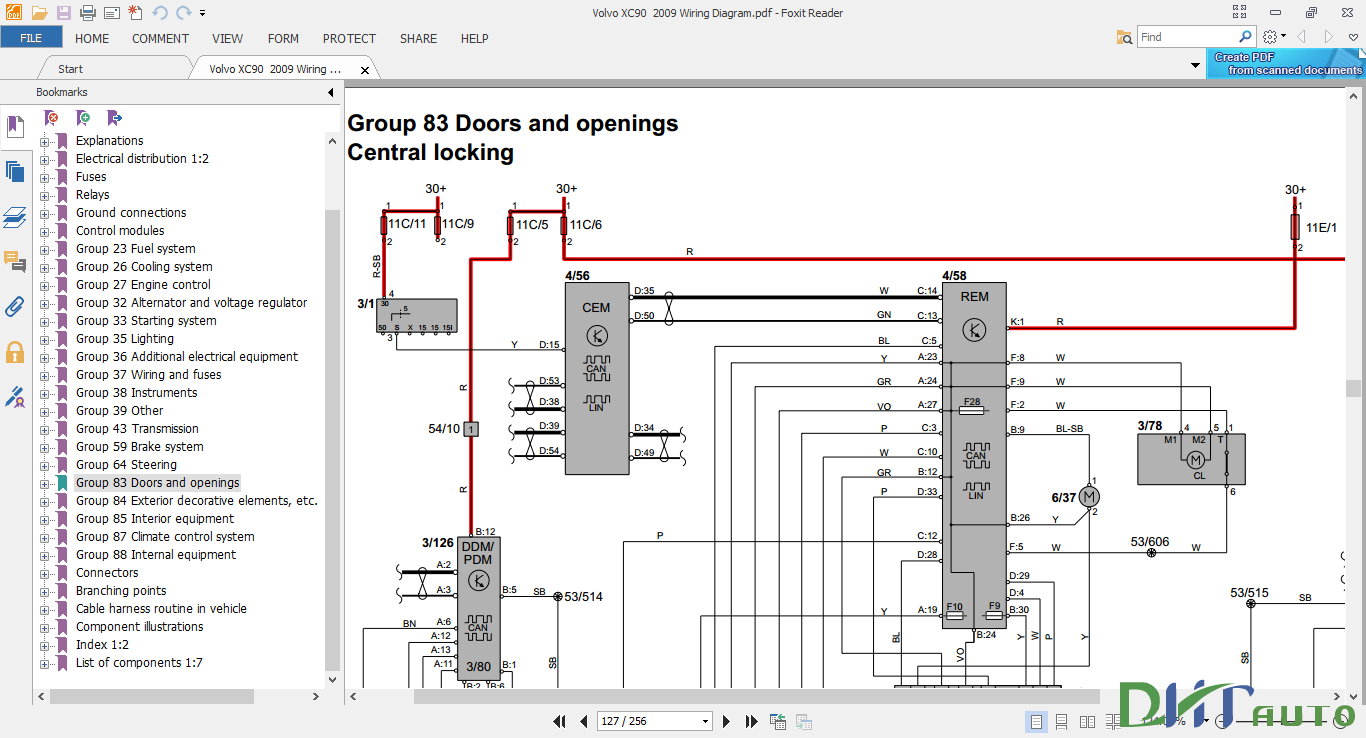Image resolution: width=1366 pixels, height=738 pixels.
Task: Click the bookmarks panel vertical scrollbar
Action: click(333, 440)
